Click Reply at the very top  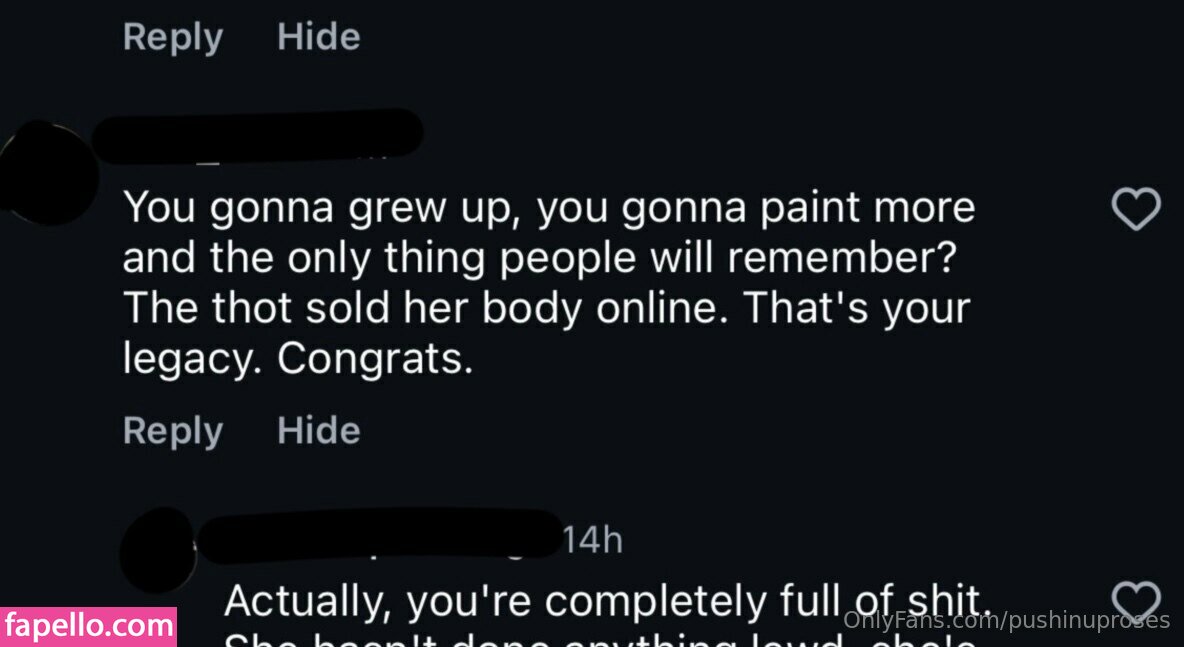(x=173, y=37)
